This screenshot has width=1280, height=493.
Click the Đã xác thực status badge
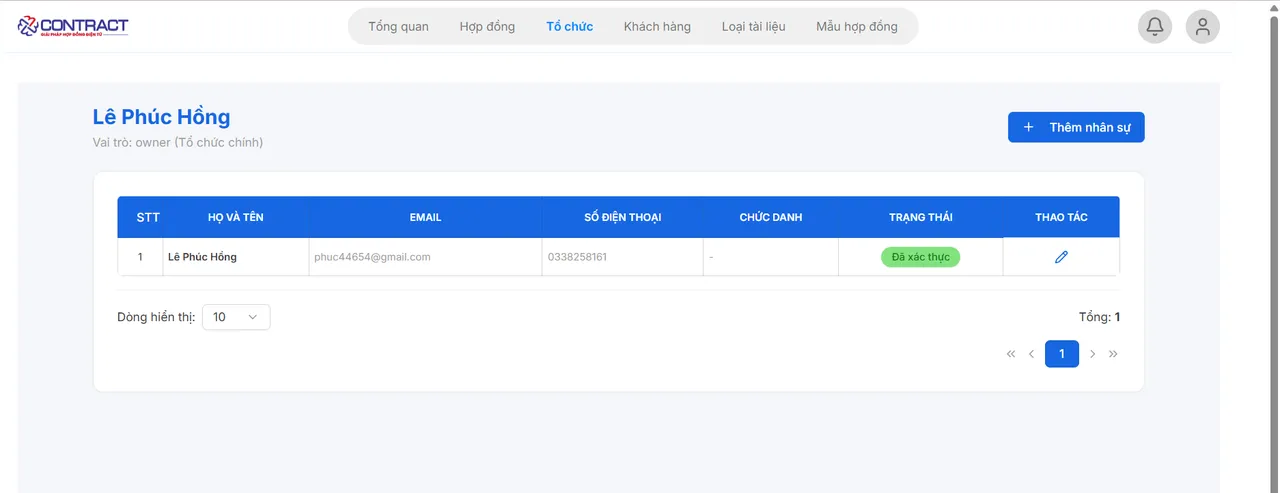coord(920,257)
